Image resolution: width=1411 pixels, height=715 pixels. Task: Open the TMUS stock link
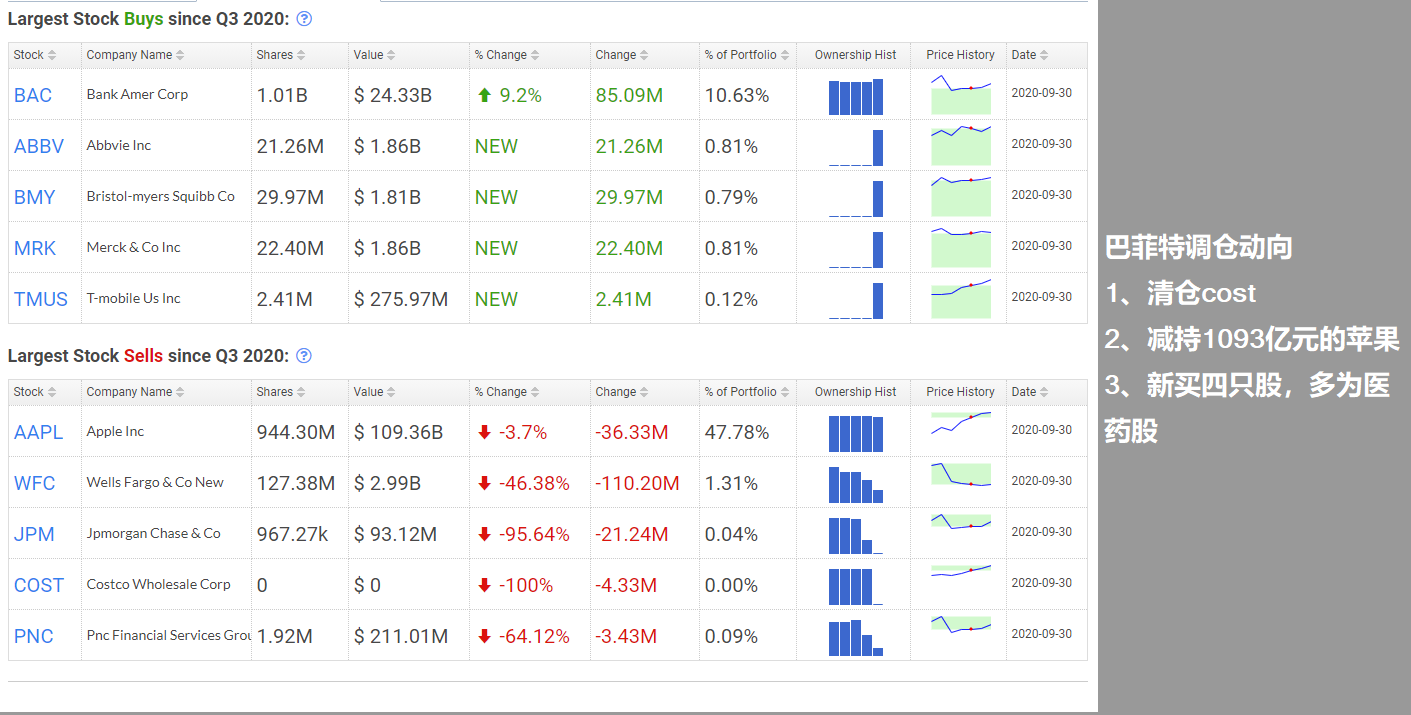(41, 299)
